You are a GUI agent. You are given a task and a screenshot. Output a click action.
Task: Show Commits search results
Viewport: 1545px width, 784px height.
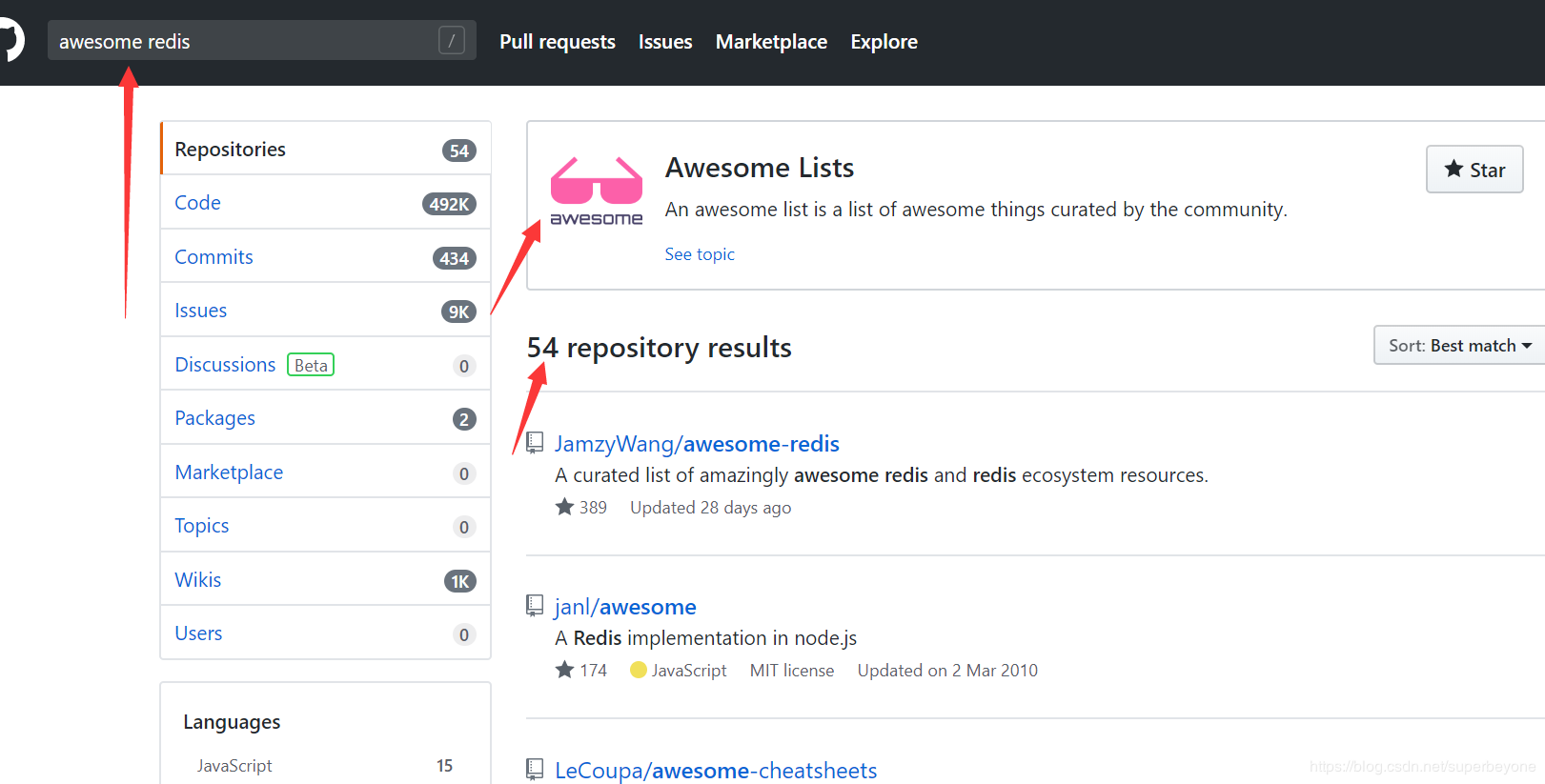pos(325,257)
